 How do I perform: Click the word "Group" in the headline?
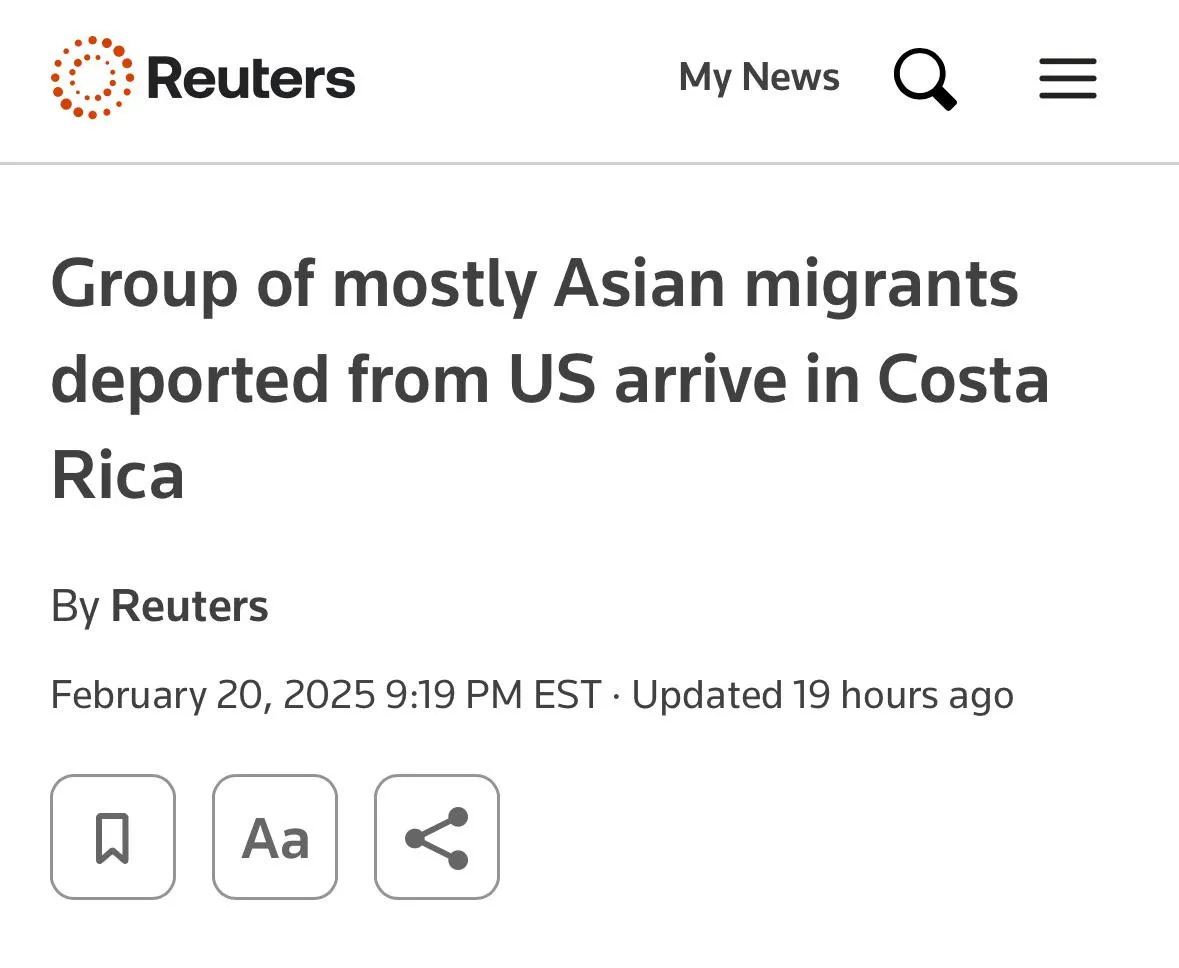pos(144,287)
